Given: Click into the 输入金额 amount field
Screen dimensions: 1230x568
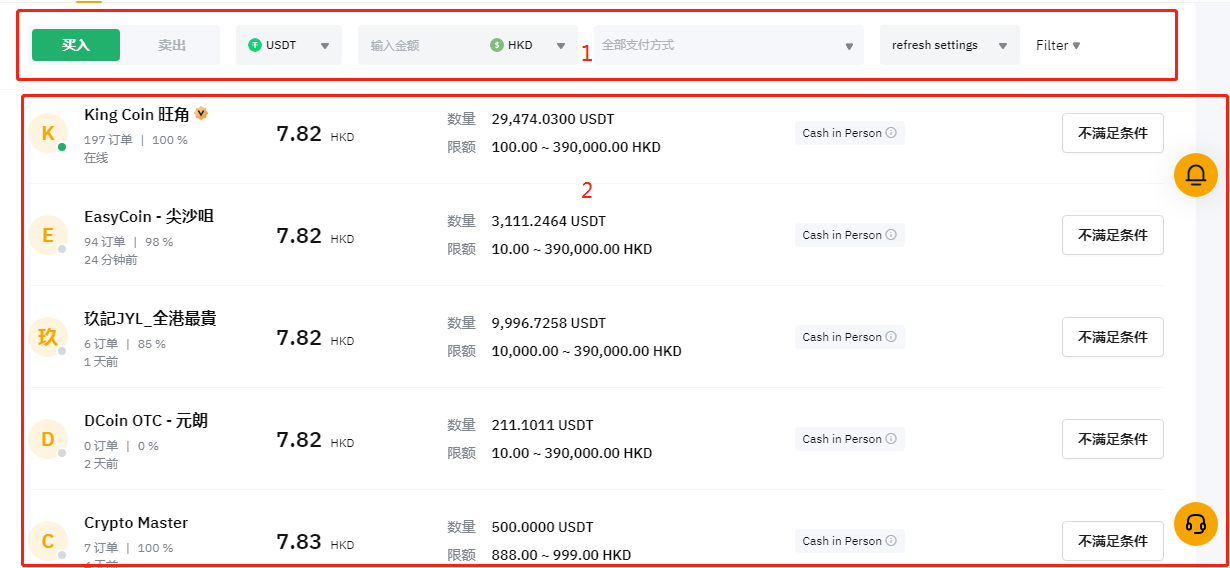Looking at the screenshot, I should [420, 45].
